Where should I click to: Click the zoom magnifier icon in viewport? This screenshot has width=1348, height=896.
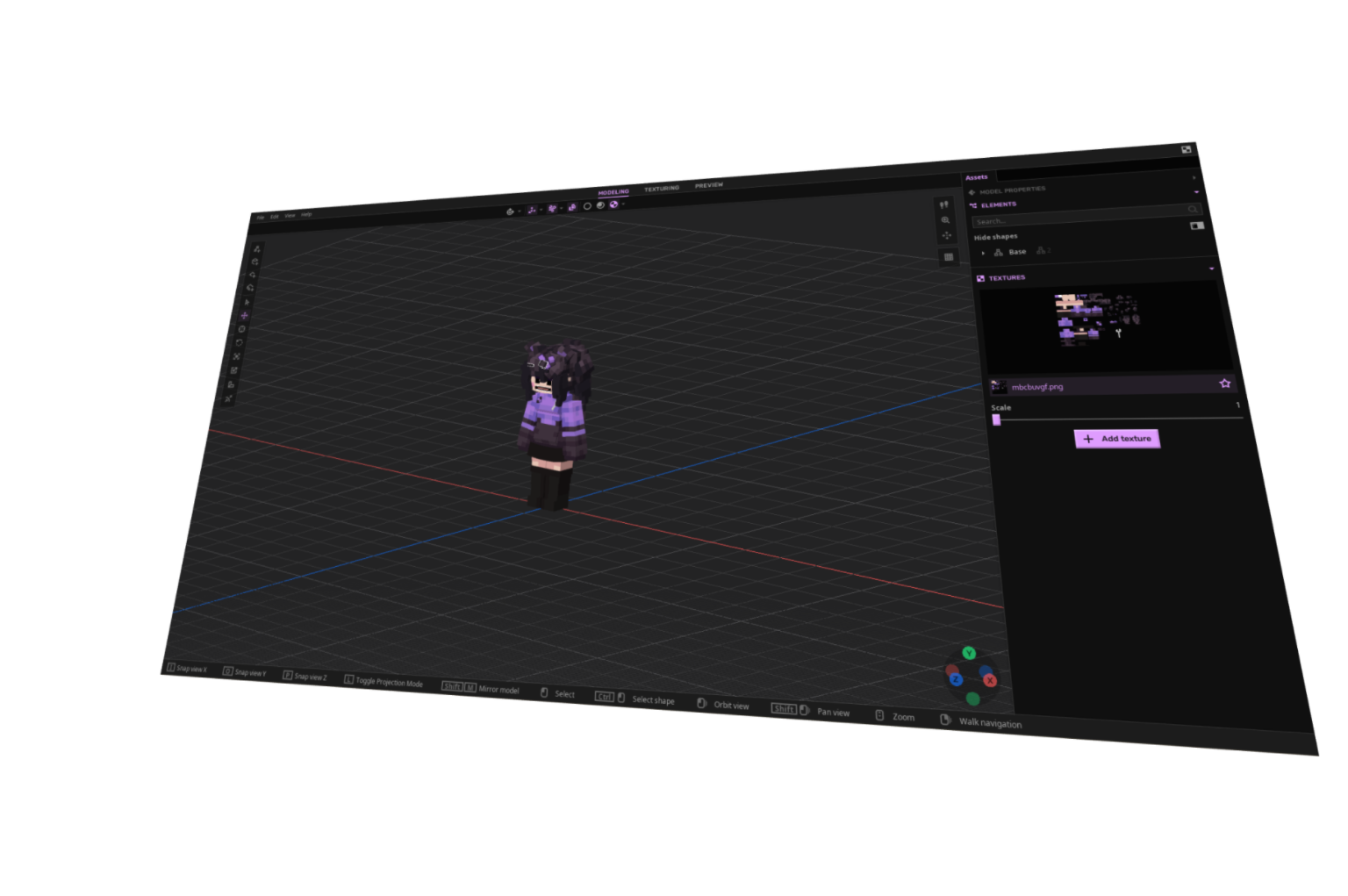945,220
